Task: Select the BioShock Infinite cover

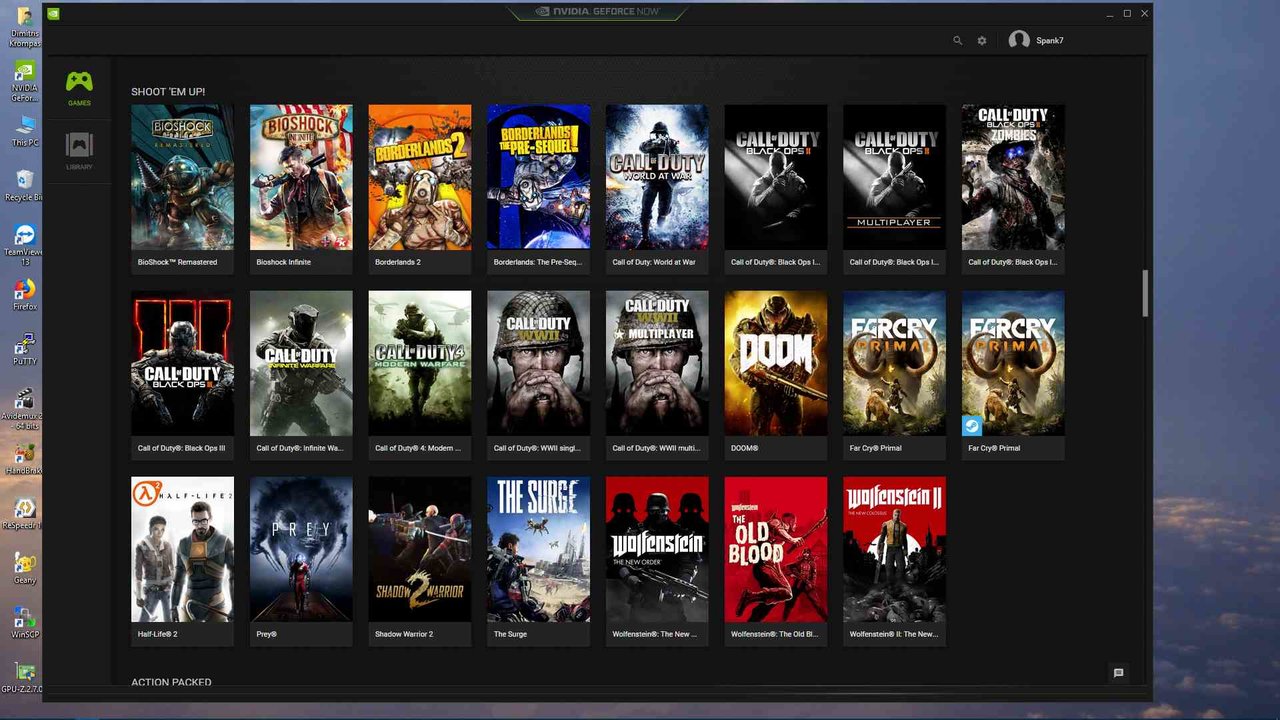Action: click(x=301, y=177)
